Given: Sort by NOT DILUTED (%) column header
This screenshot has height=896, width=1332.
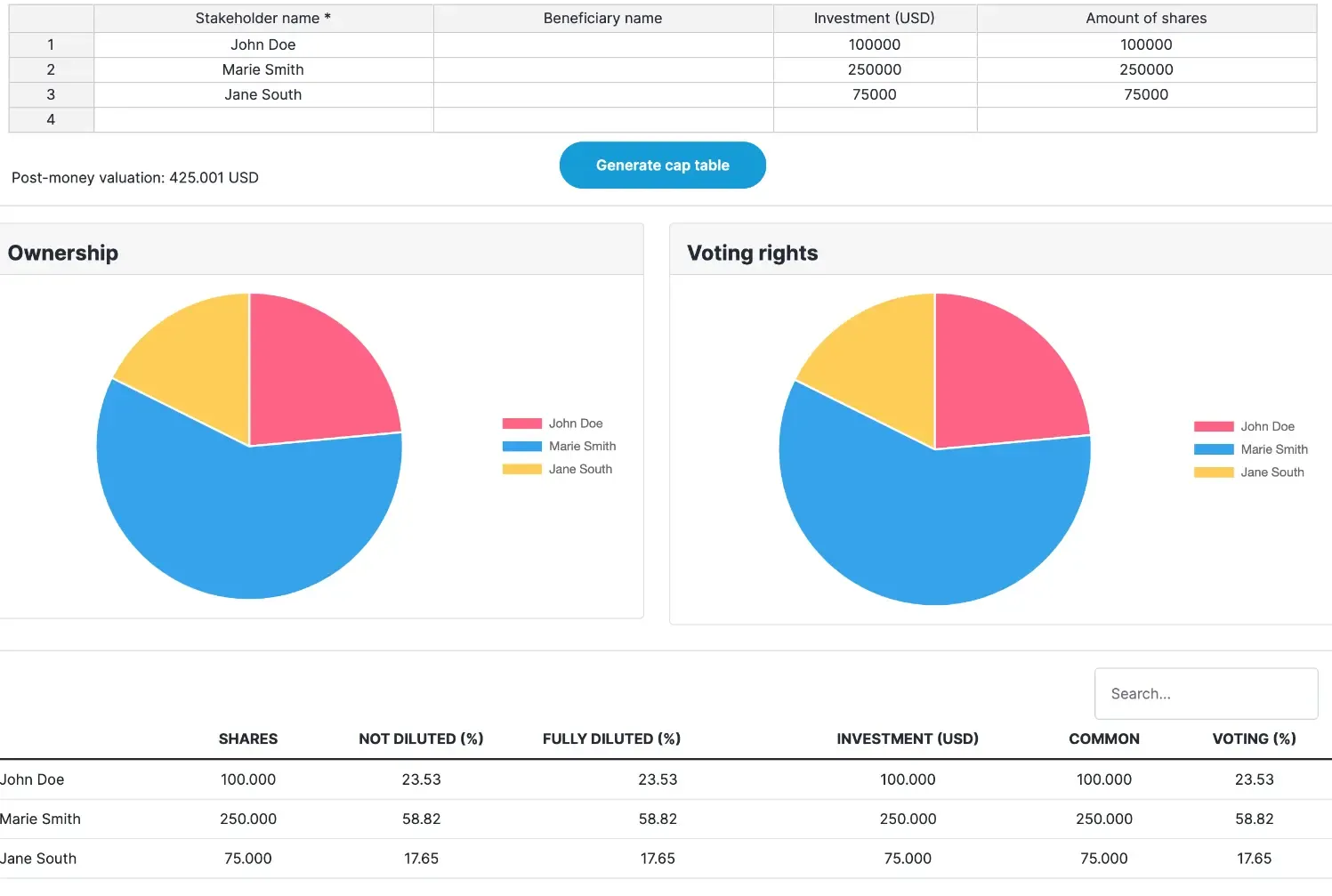Looking at the screenshot, I should (x=421, y=739).
